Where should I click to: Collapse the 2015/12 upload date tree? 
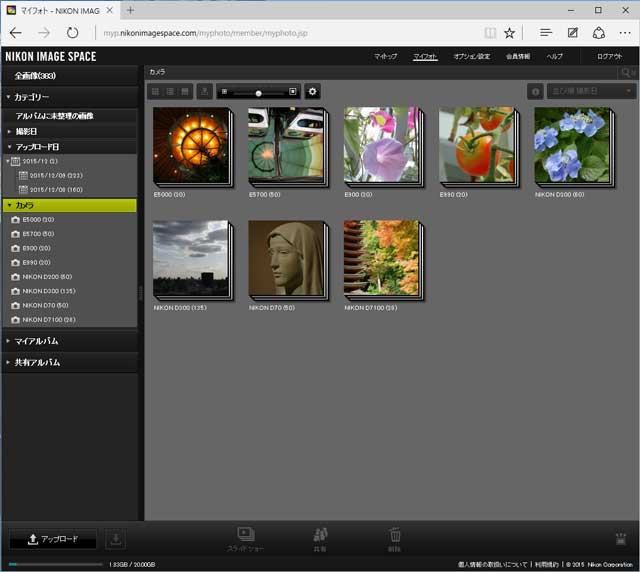[7, 161]
